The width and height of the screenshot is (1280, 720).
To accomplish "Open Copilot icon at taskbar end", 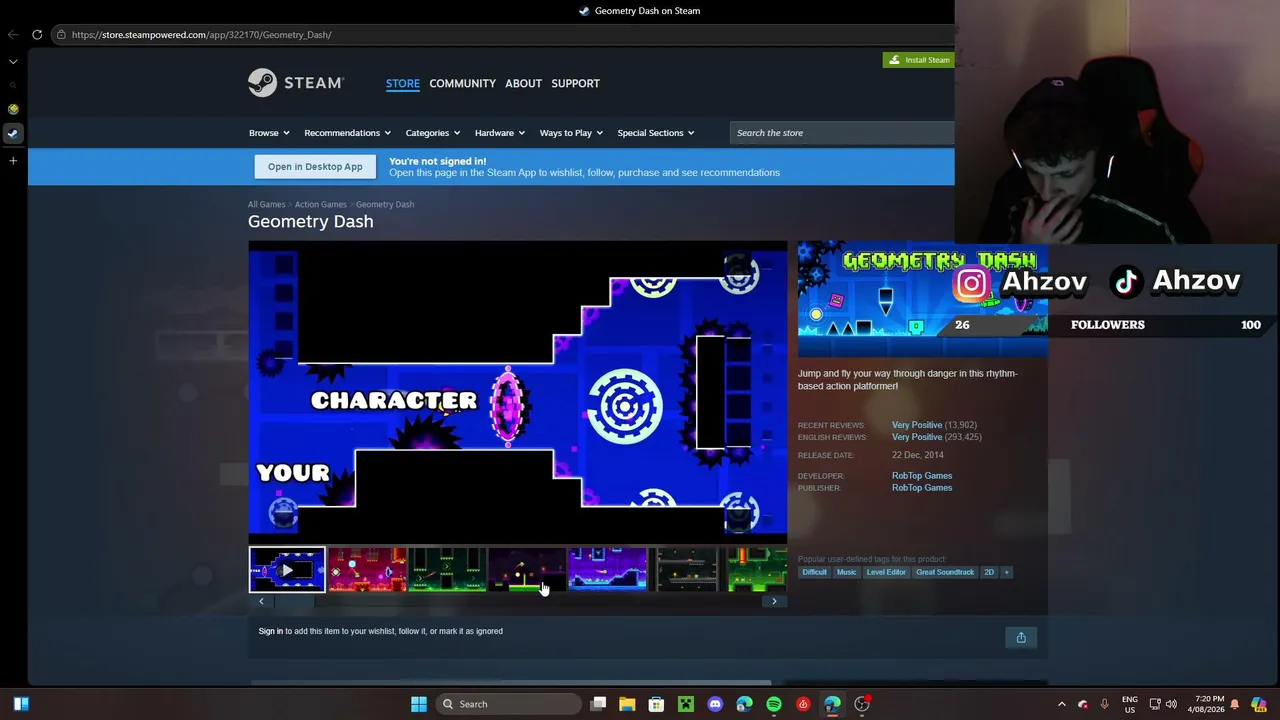I will tap(1259, 704).
